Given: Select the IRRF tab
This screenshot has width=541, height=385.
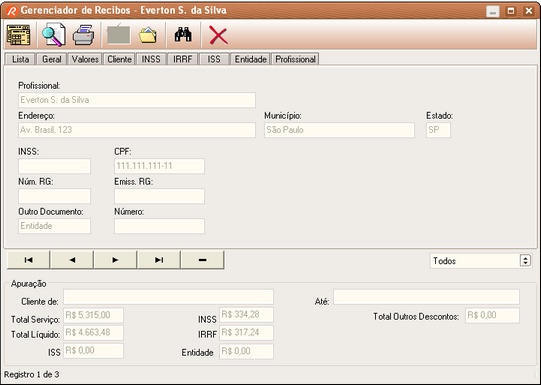Looking at the screenshot, I should (x=183, y=59).
